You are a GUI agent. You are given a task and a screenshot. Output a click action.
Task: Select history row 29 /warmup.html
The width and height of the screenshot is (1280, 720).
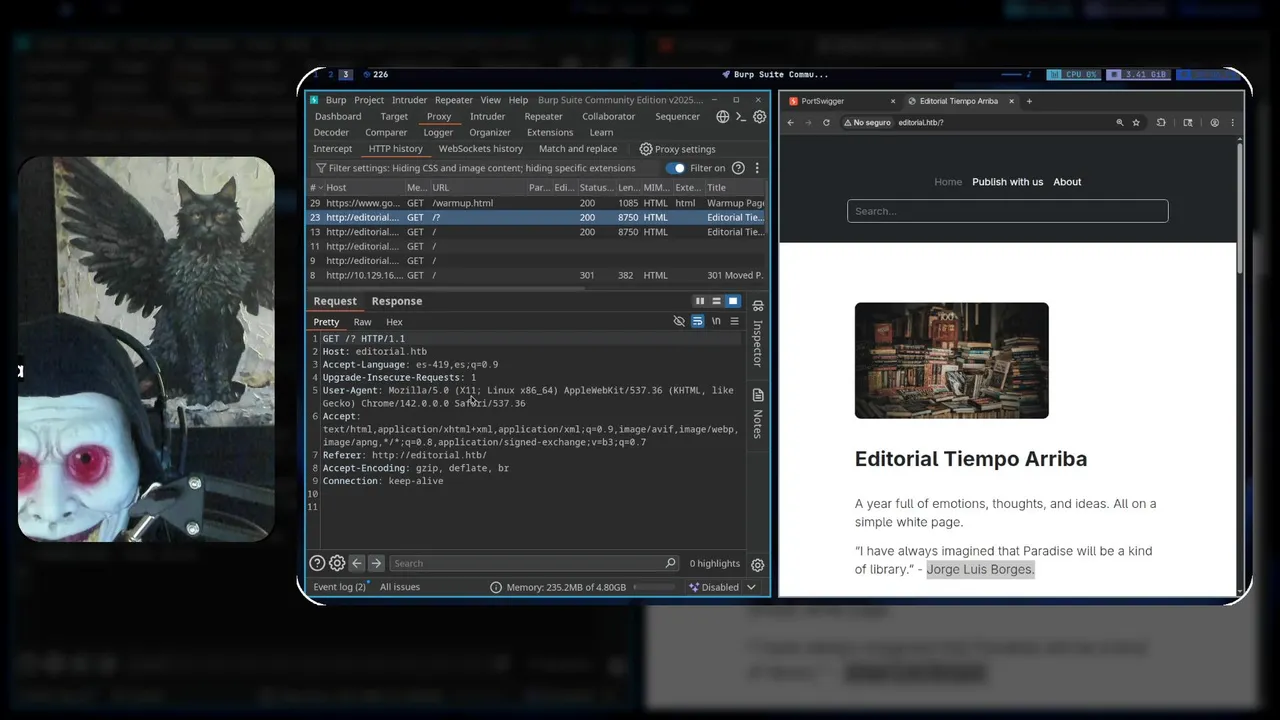[x=538, y=203]
